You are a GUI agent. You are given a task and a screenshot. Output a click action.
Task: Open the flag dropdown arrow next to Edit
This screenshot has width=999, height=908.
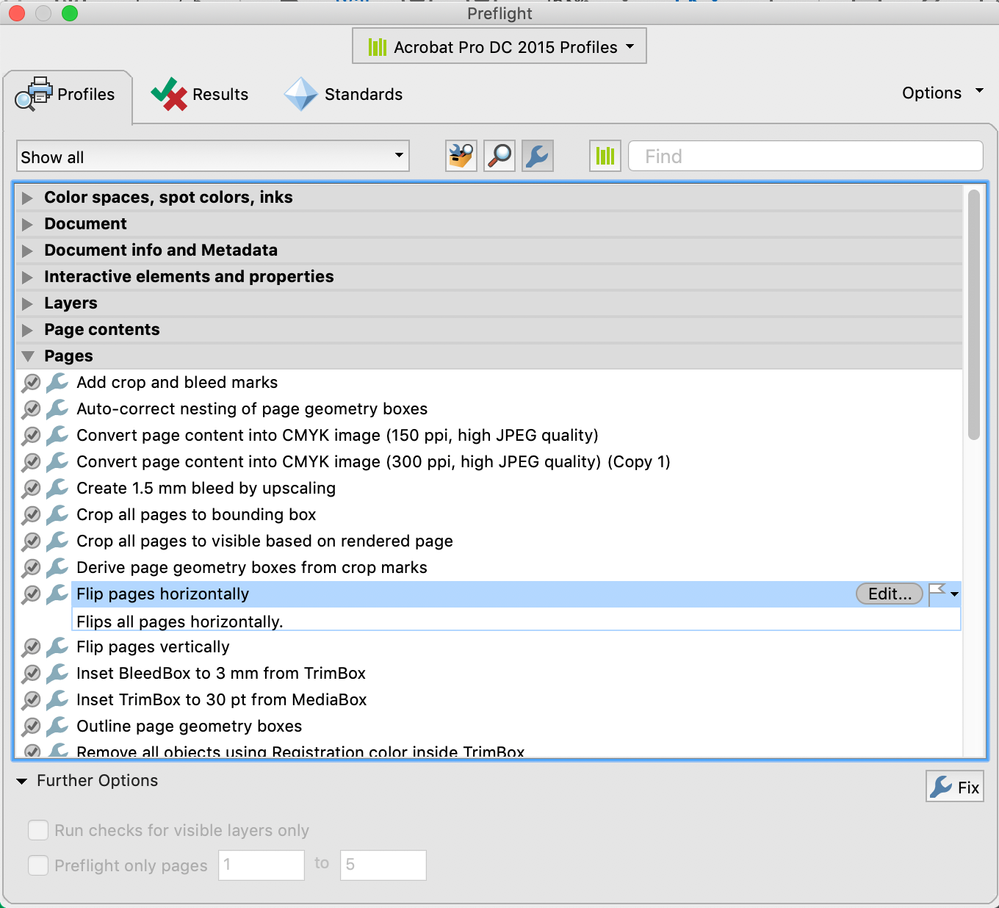[x=954, y=594]
